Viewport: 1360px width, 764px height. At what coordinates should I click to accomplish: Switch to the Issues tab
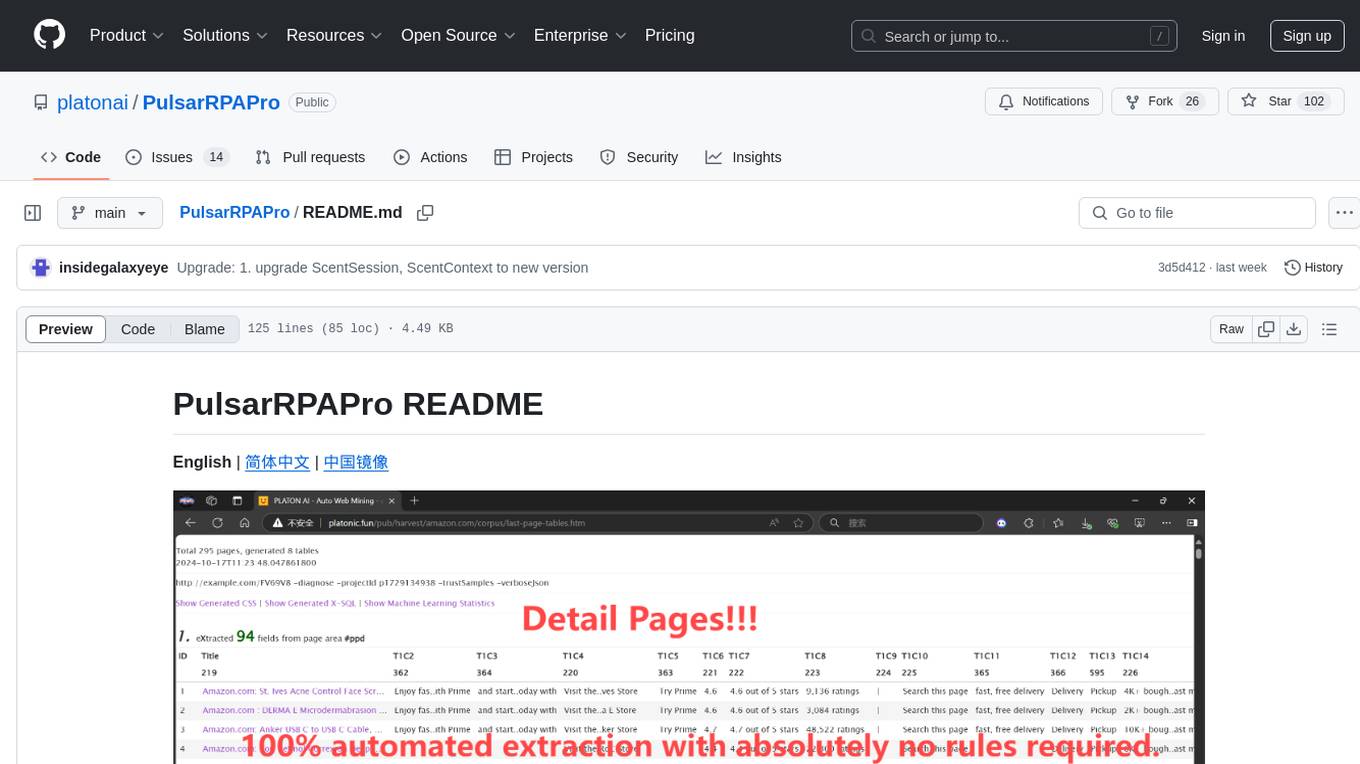177,157
